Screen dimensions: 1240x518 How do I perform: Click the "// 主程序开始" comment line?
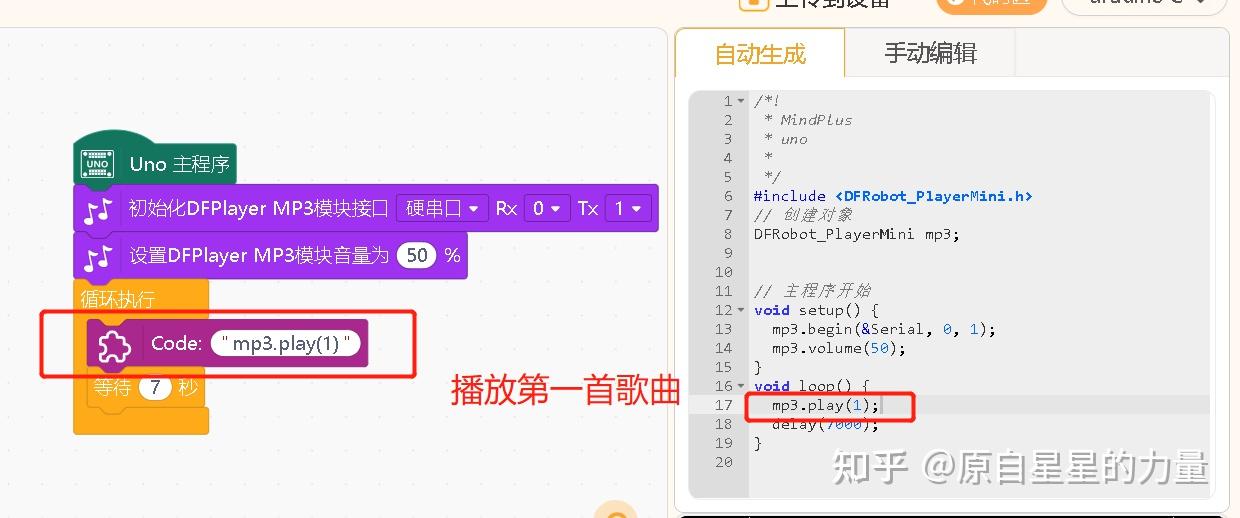[x=812, y=291]
